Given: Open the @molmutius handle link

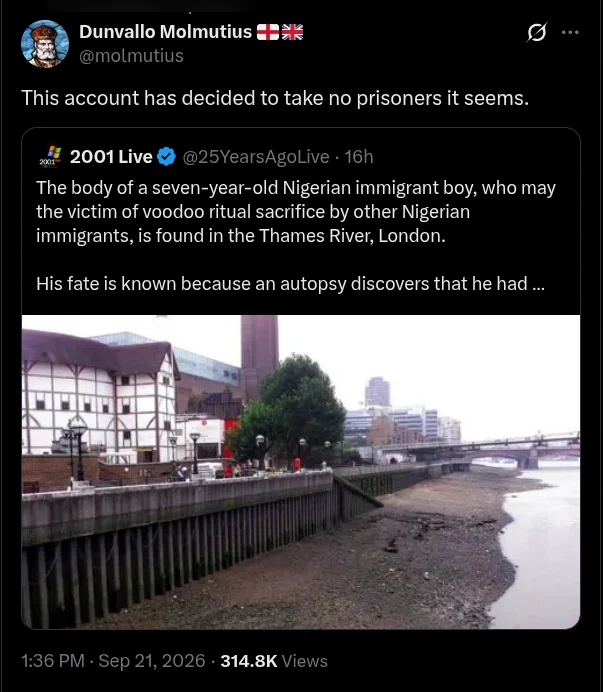Looking at the screenshot, I should point(131,56).
